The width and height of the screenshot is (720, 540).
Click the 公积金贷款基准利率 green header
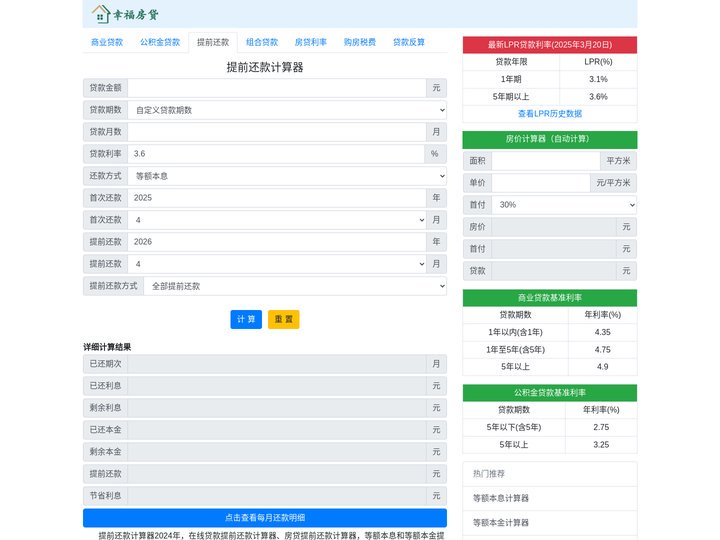[x=550, y=393]
